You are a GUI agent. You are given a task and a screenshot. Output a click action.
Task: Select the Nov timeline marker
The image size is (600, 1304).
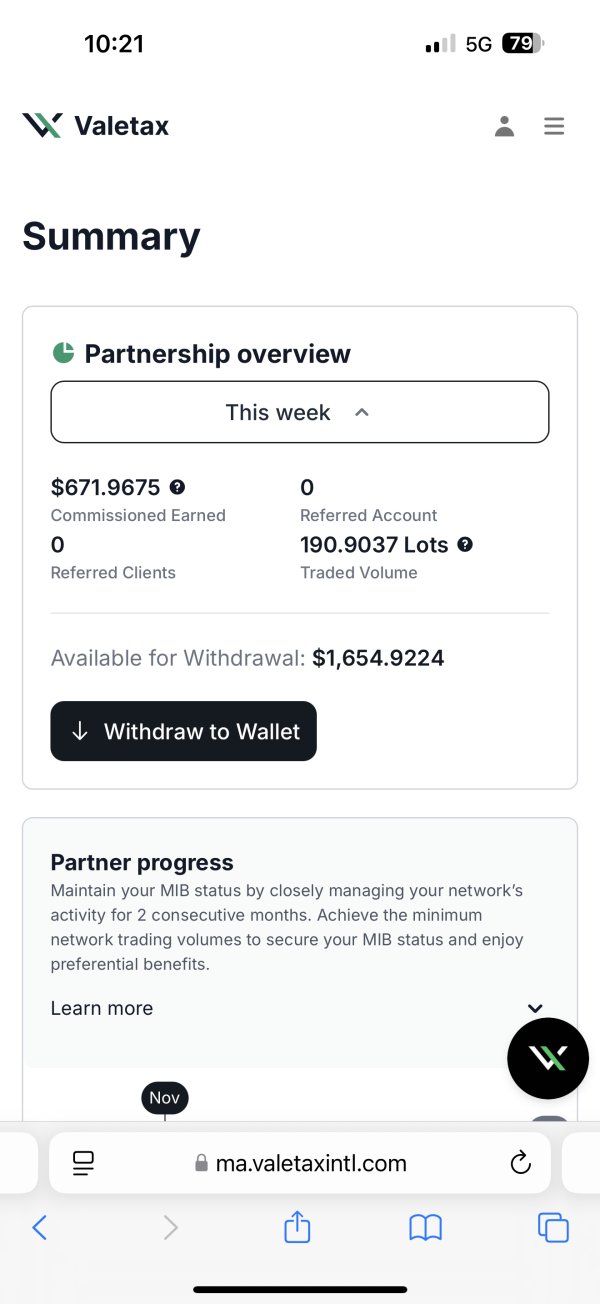pos(164,1098)
